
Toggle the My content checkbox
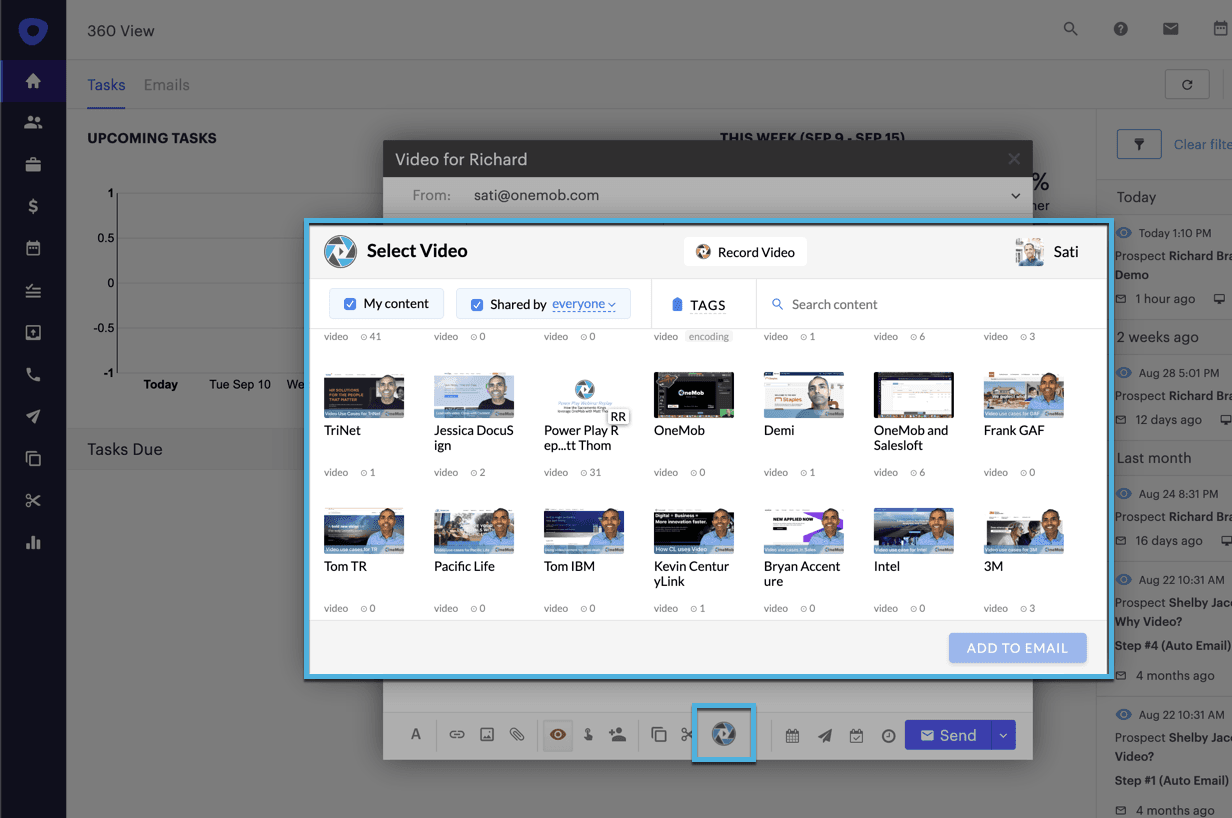pyautogui.click(x=350, y=304)
